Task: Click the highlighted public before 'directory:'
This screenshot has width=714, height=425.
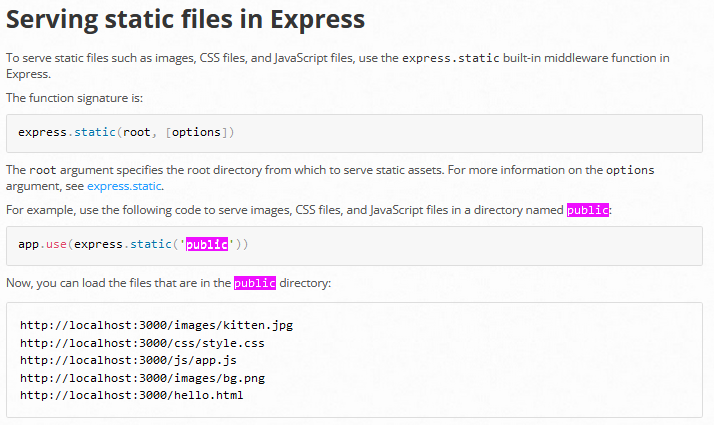Action: pyautogui.click(x=255, y=283)
